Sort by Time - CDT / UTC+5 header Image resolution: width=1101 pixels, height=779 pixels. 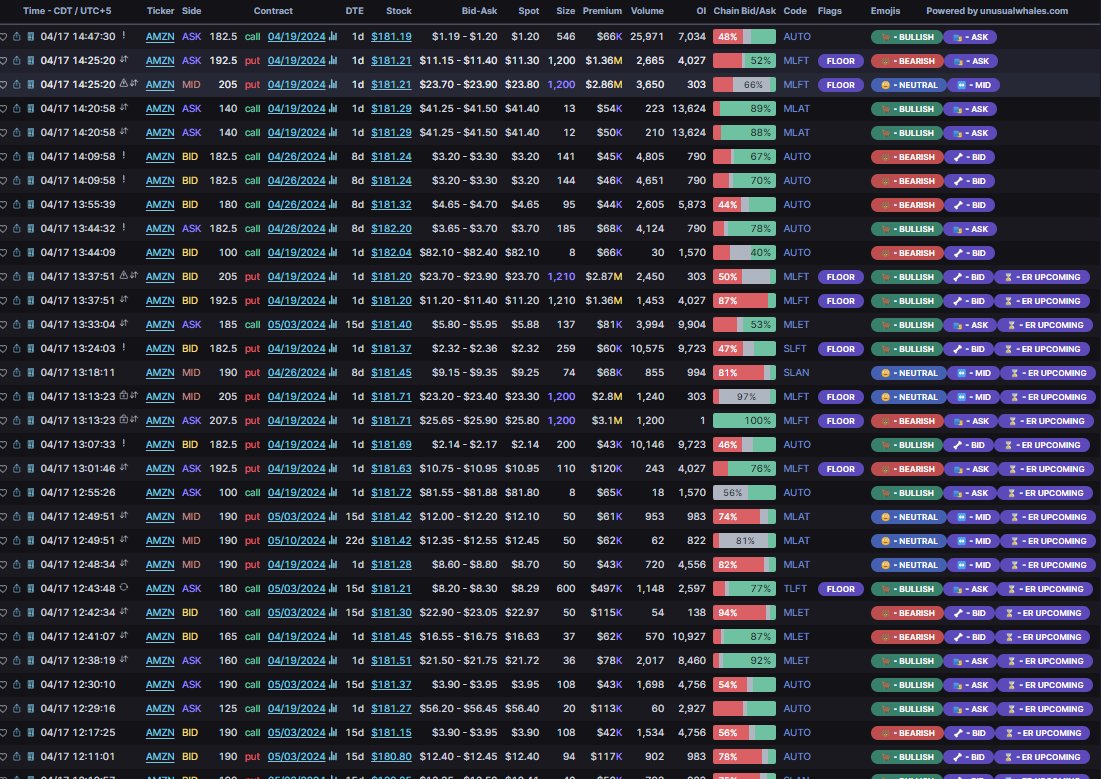click(67, 11)
